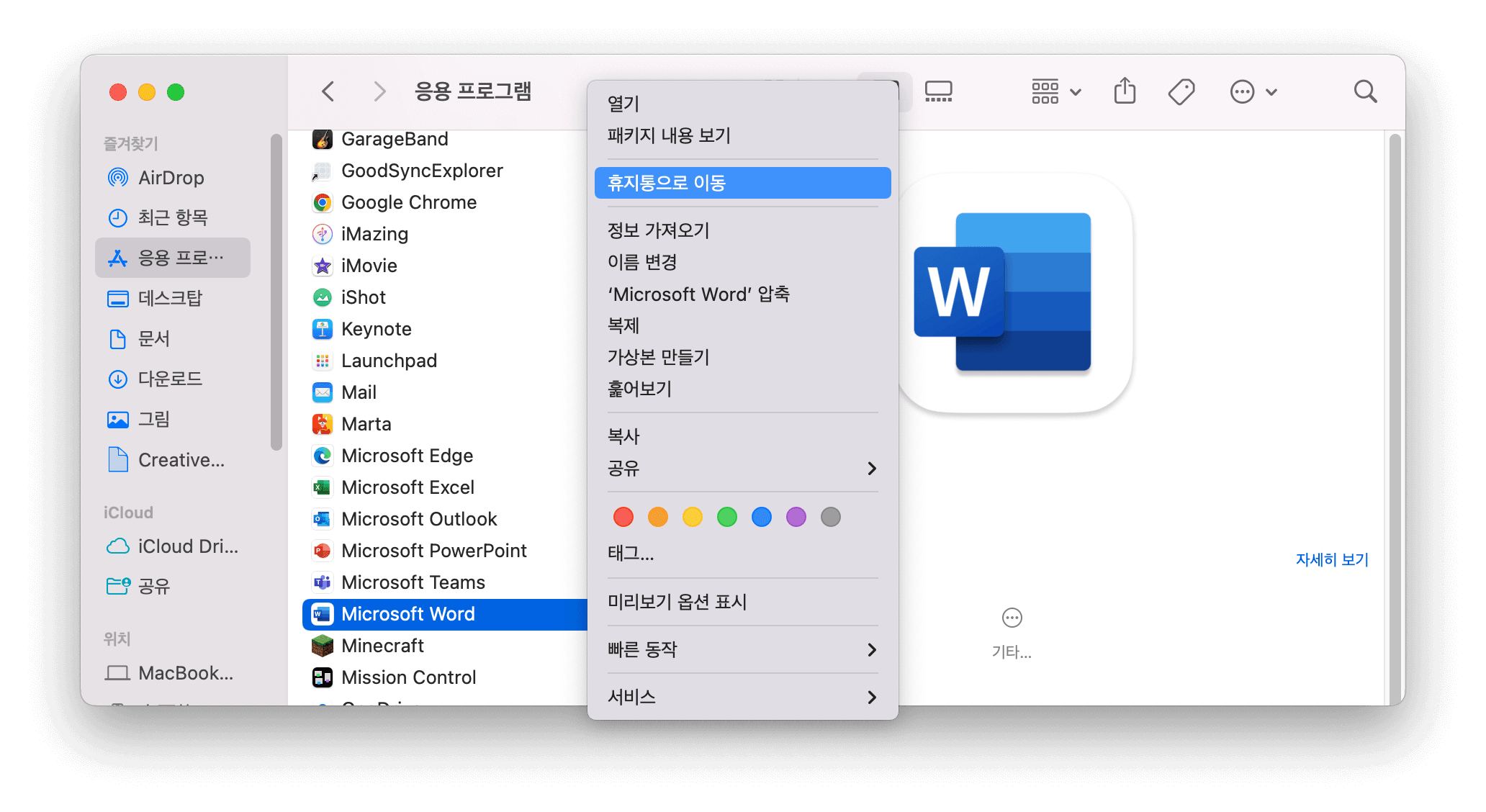Switch to gallery view icon in toolbar
The width and height of the screenshot is (1486, 812).
click(x=938, y=91)
